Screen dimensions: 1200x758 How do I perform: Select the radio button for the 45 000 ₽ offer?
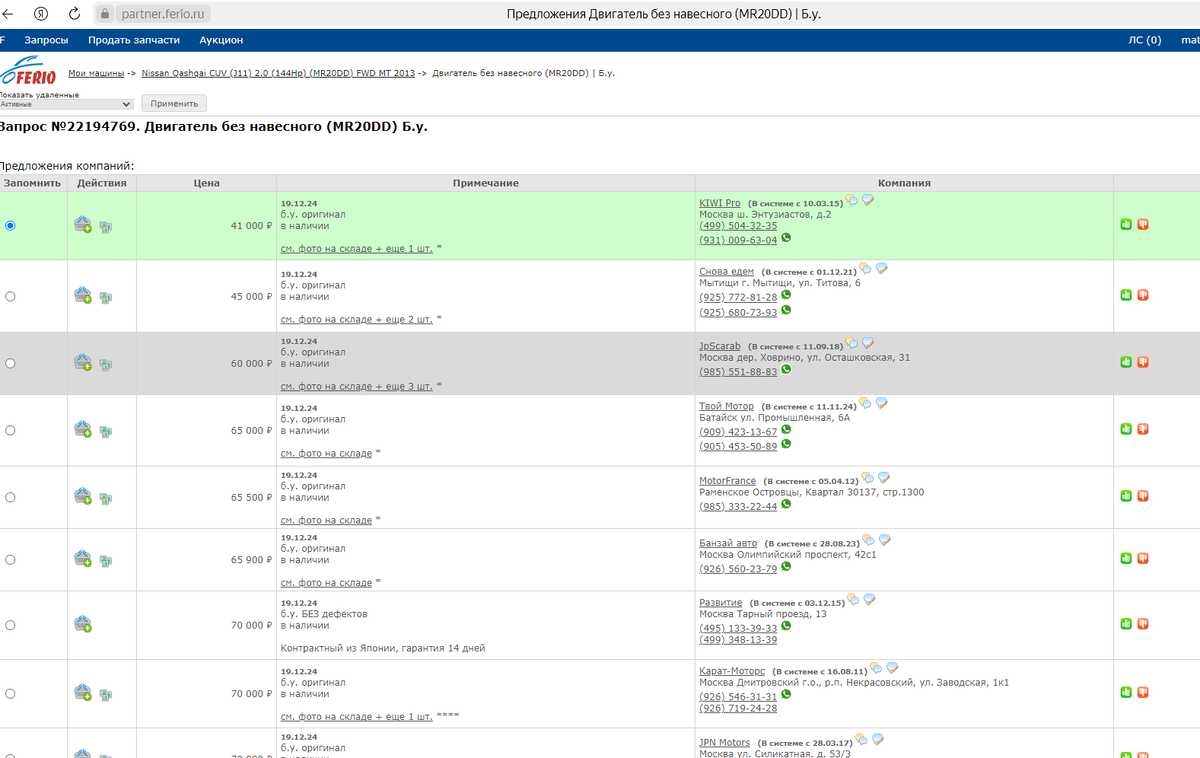pyautogui.click(x=10, y=296)
